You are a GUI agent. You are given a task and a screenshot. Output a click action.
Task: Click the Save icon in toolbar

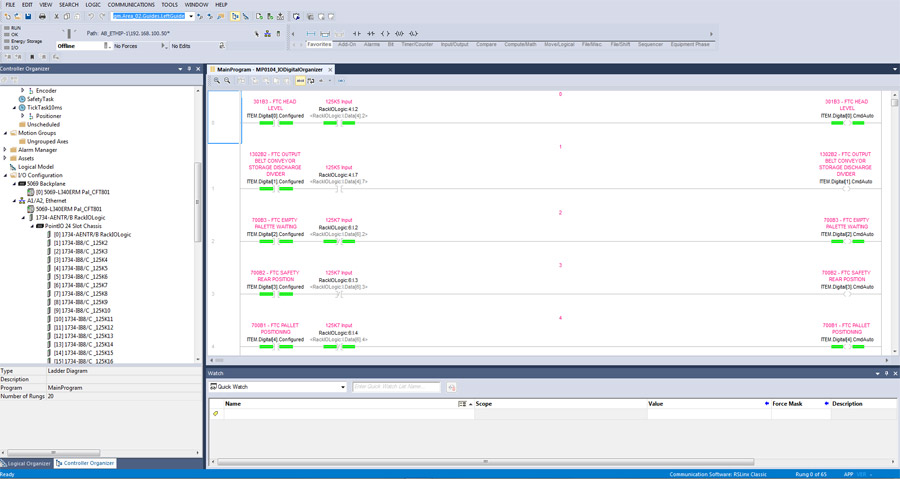(28, 16)
